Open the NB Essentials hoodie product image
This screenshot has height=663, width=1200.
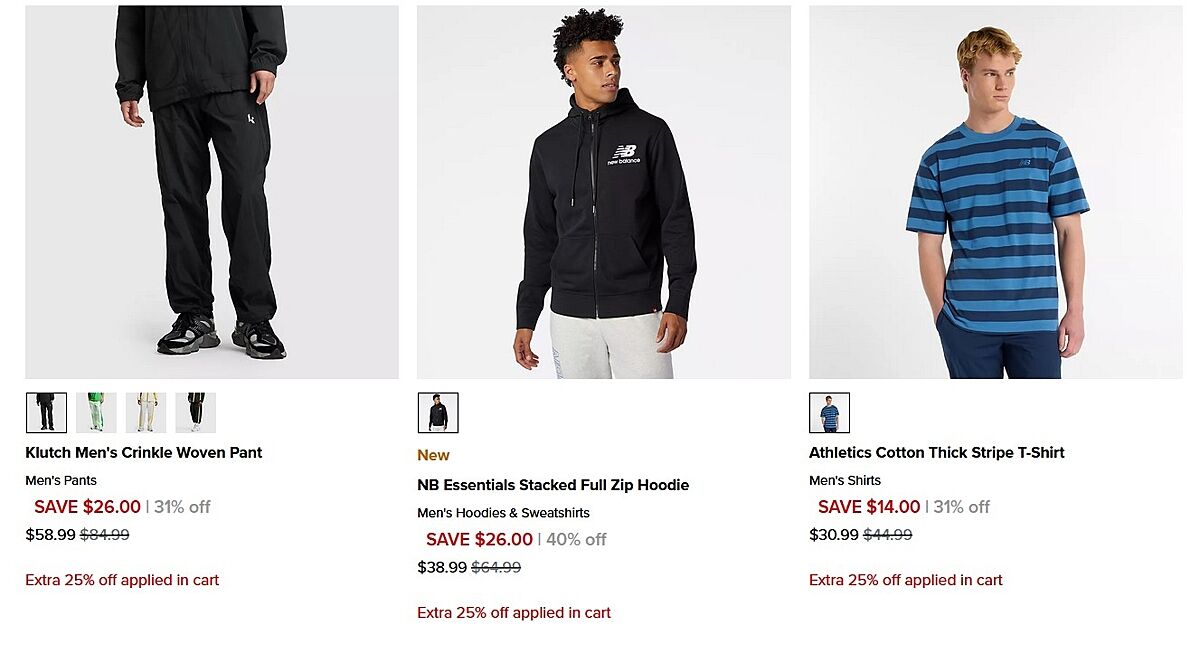pyautogui.click(x=603, y=192)
